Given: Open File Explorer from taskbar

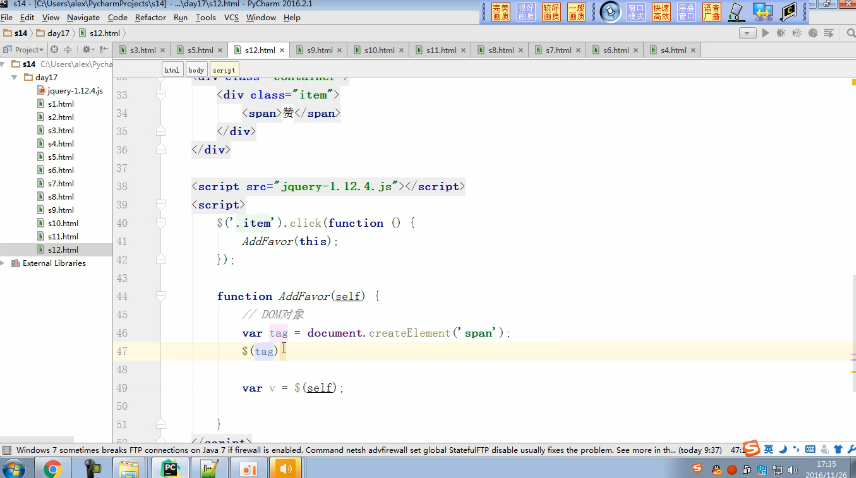Looking at the screenshot, I should (x=129, y=469).
